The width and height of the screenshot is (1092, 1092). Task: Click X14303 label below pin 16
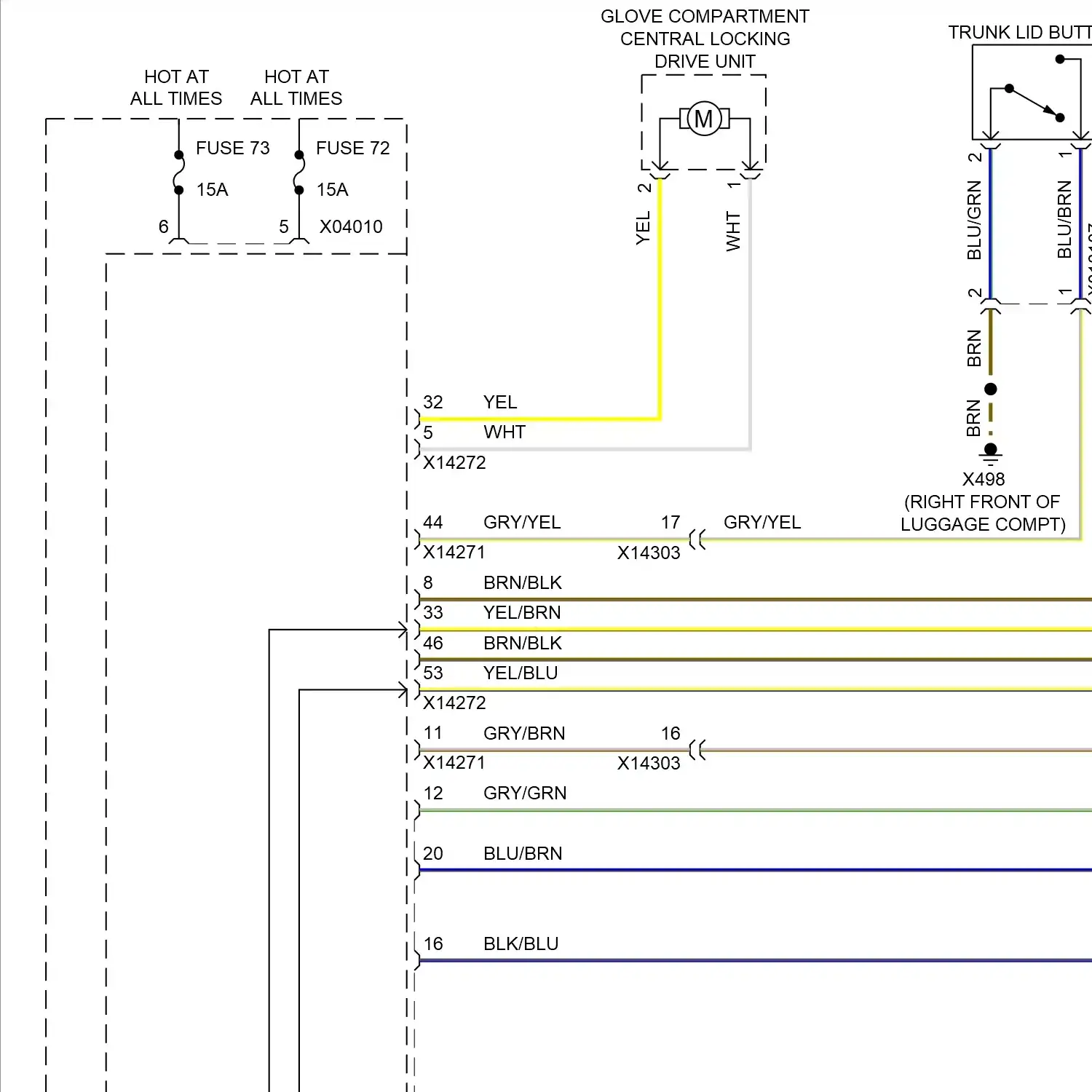tap(649, 763)
